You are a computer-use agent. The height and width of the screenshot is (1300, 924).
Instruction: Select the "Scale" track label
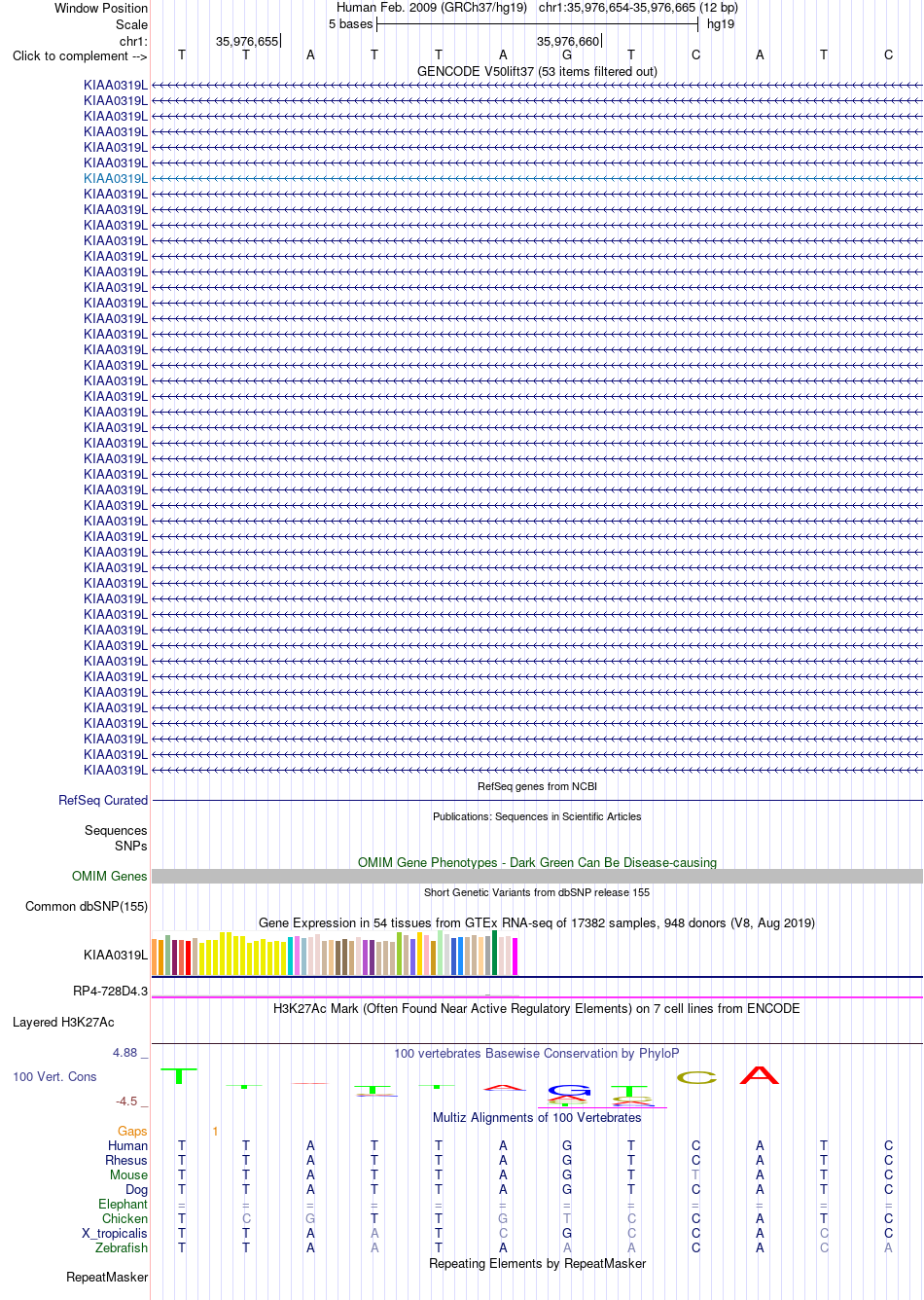coord(132,24)
